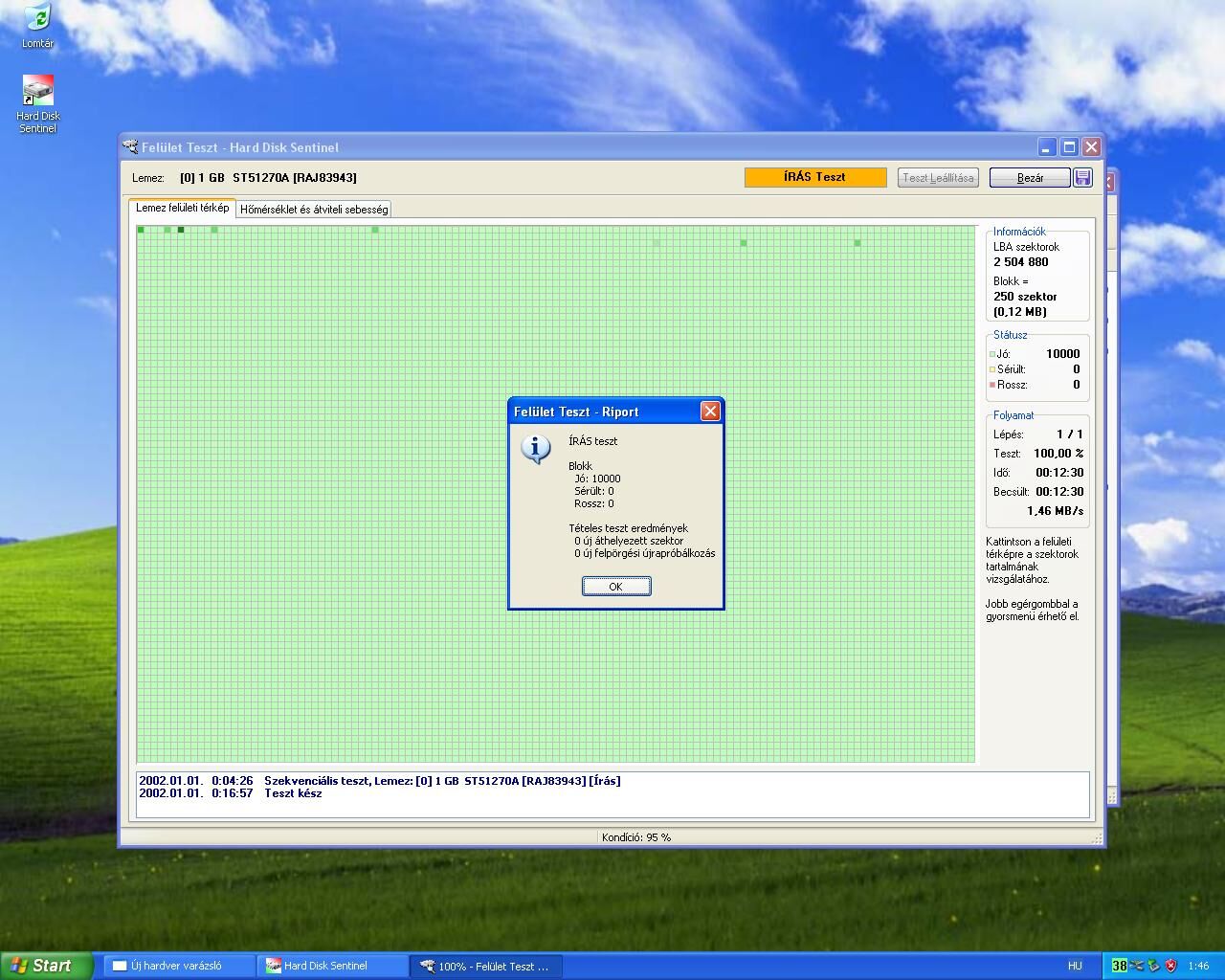
Task: Click the transfer speed 1,46 MB/s
Action: tap(1056, 511)
